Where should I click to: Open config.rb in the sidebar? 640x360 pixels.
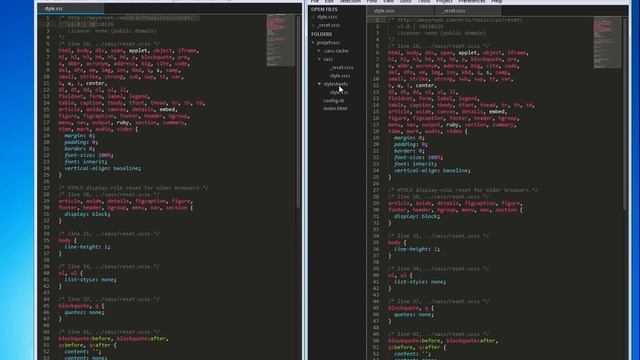coord(334,100)
